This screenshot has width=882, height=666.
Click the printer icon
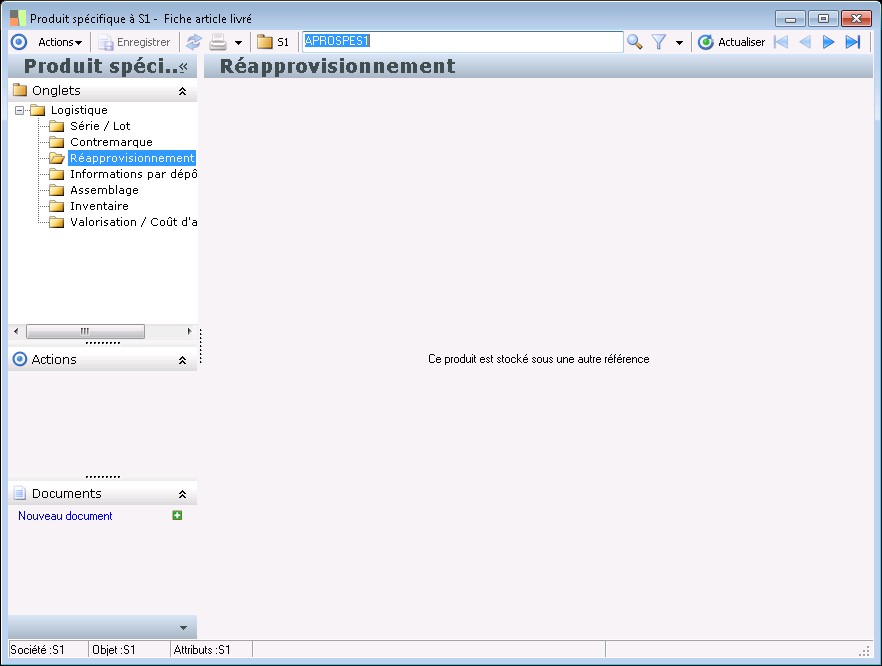(218, 42)
